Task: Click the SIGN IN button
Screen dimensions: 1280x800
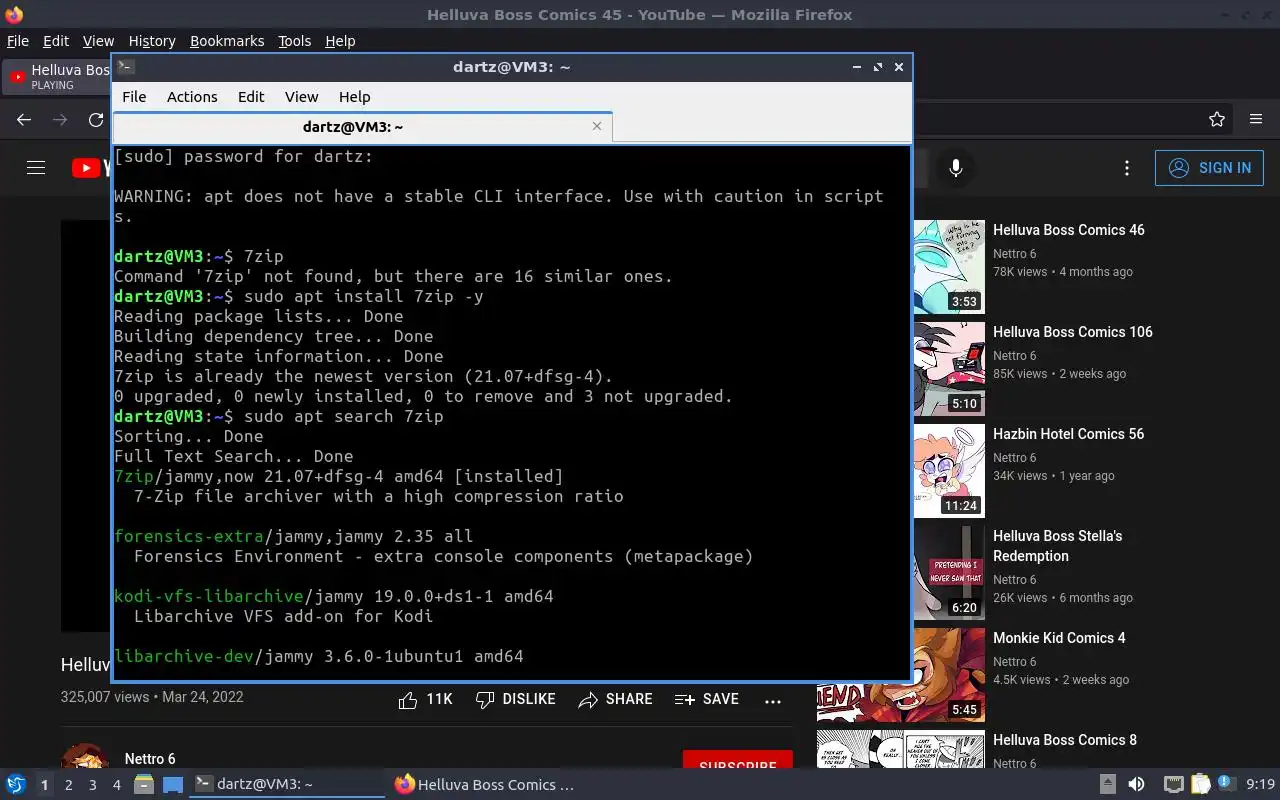Action: tap(1209, 168)
